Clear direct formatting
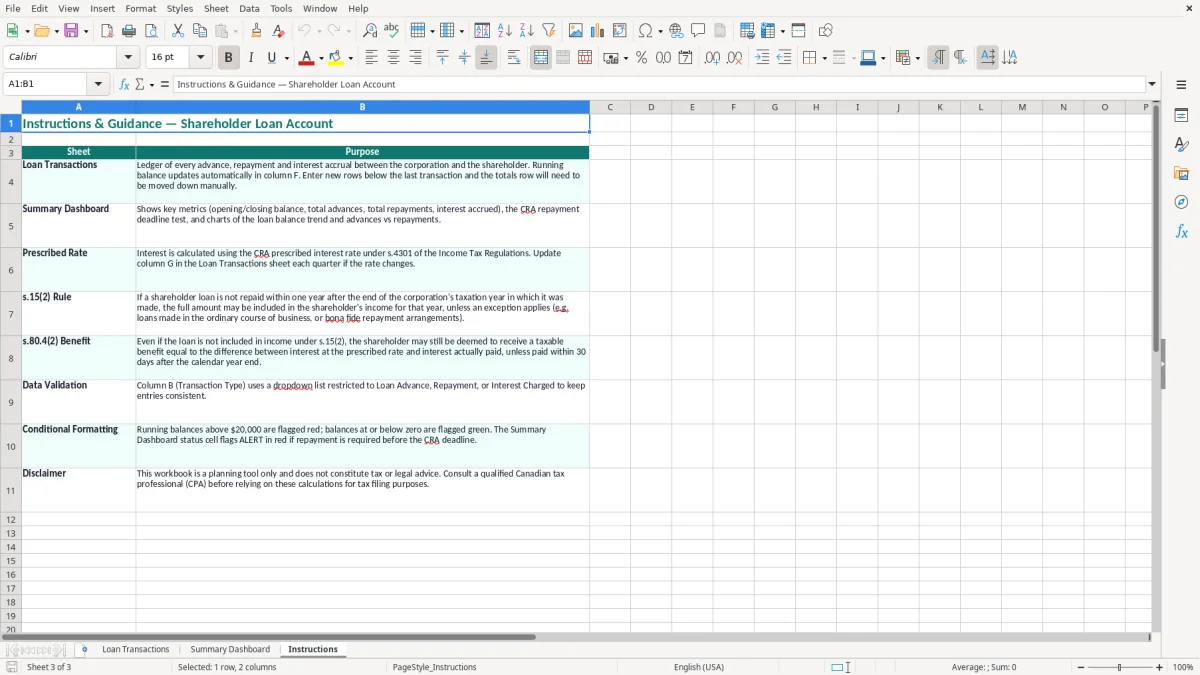Image resolution: width=1200 pixels, height=675 pixels. point(278,31)
